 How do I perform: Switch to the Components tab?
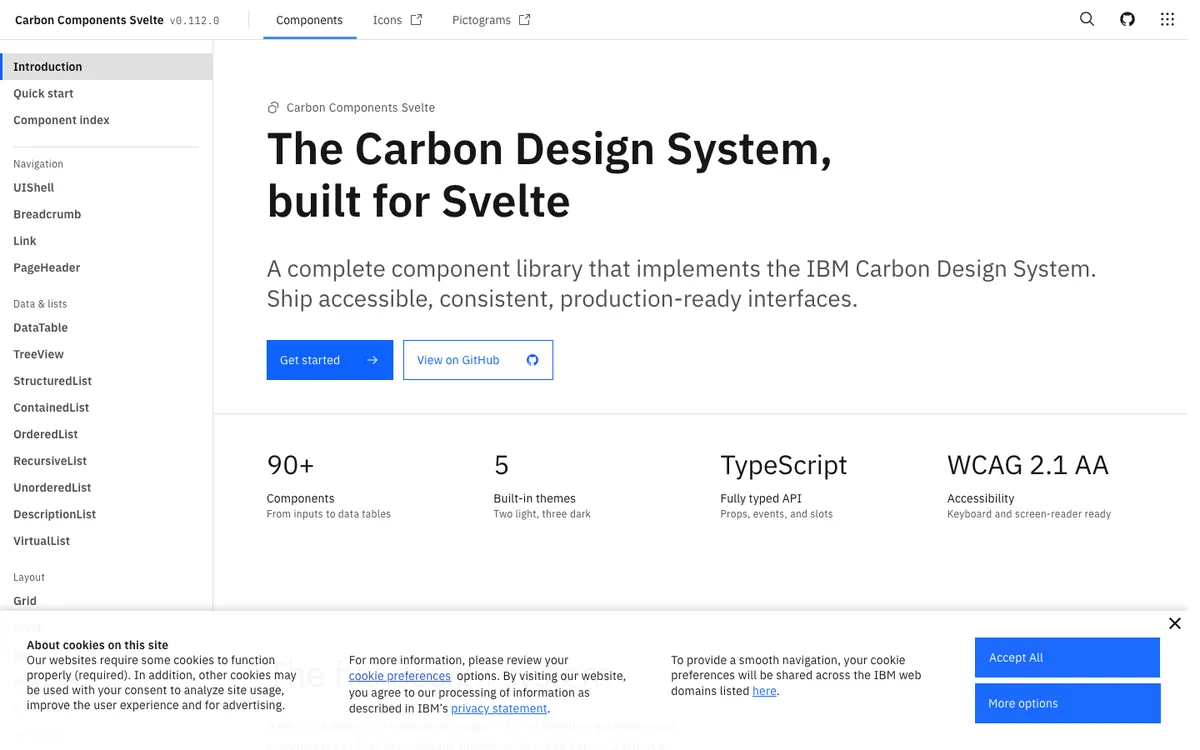(309, 20)
